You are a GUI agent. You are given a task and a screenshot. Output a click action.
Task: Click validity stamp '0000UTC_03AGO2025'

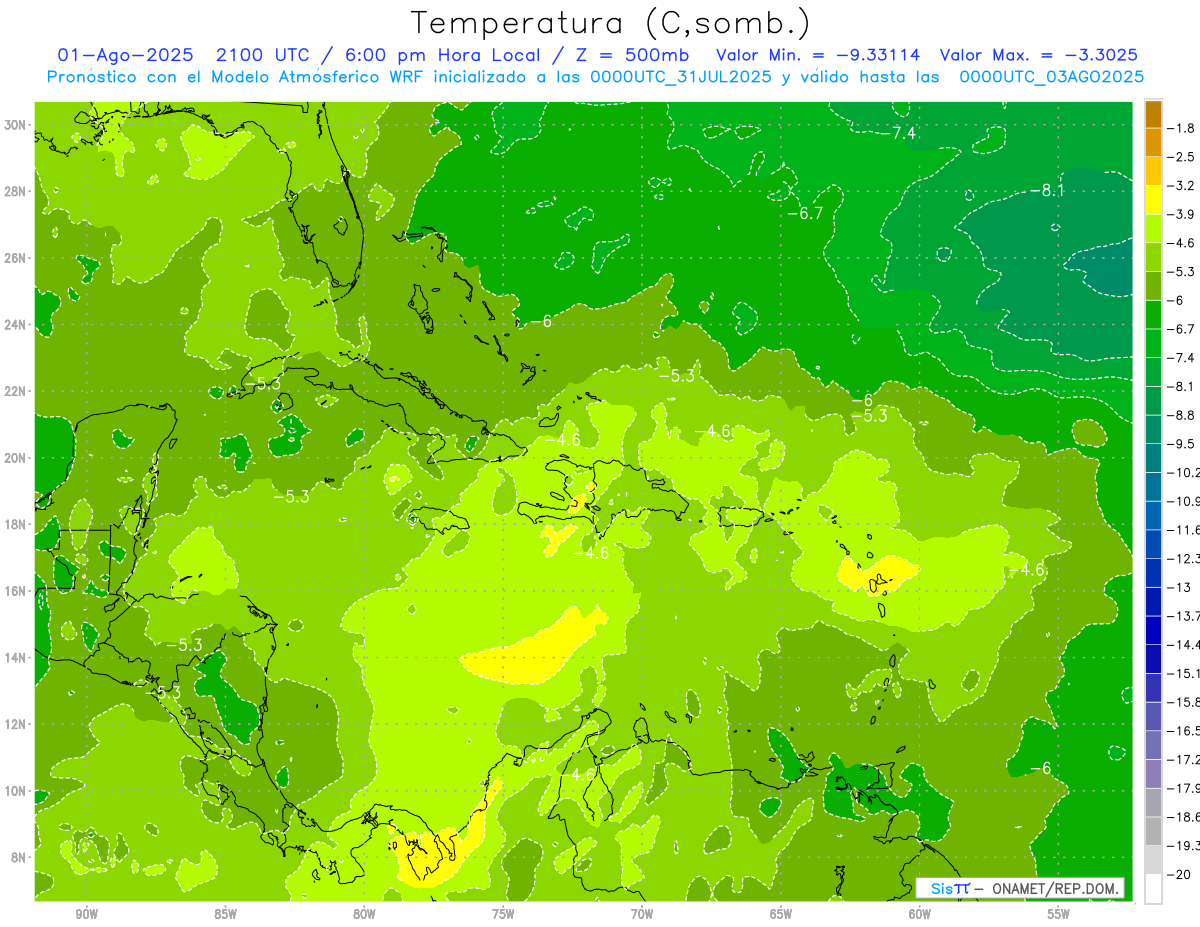pyautogui.click(x=1051, y=77)
